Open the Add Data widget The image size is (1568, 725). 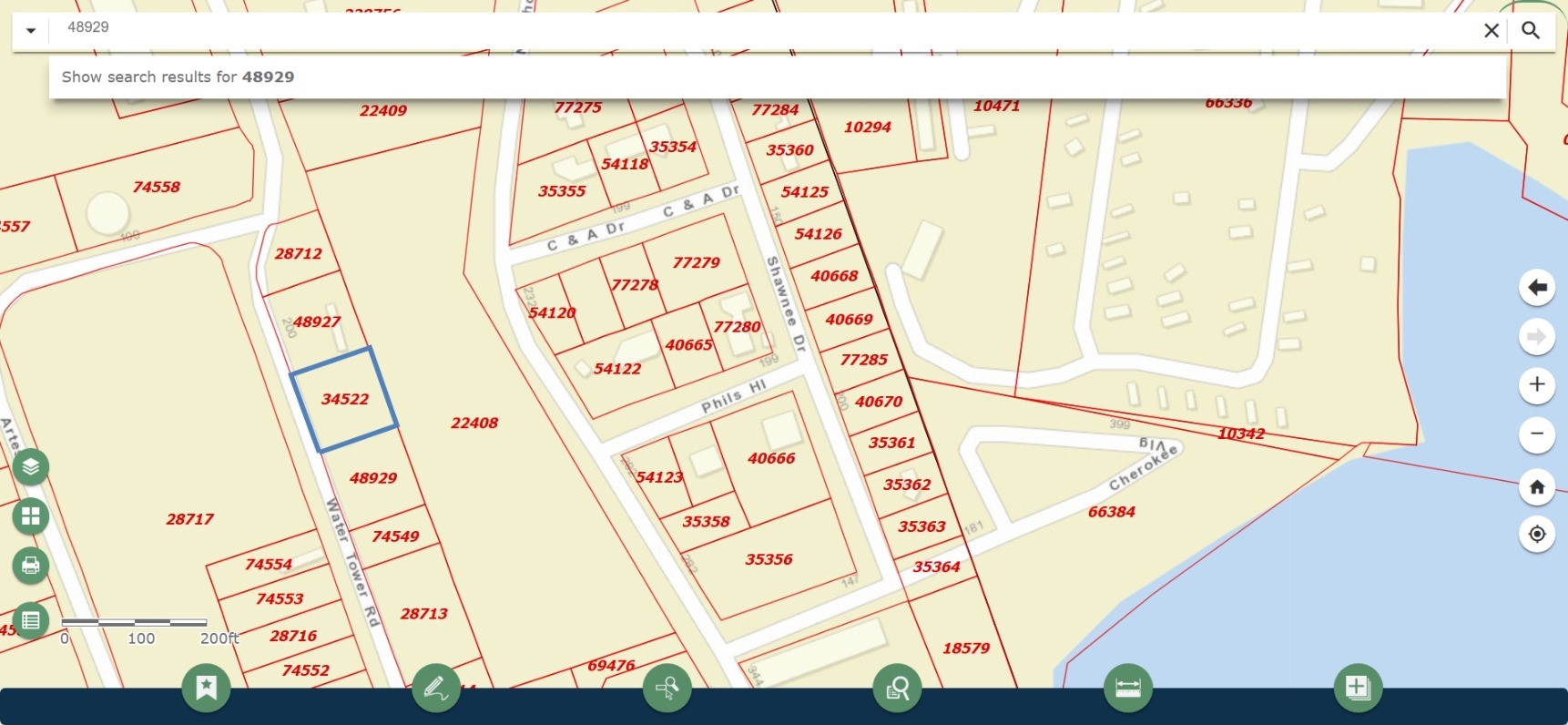[1358, 688]
